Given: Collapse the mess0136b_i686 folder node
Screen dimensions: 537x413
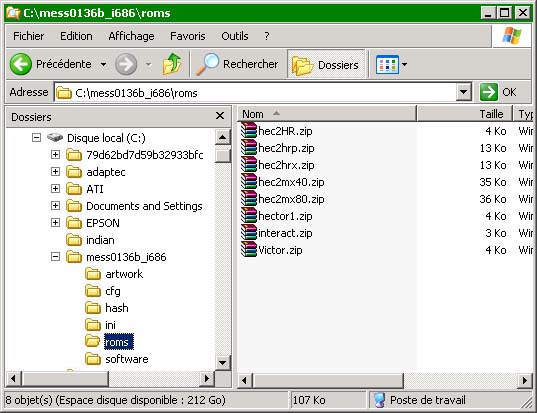Looking at the screenshot, I should (55, 256).
